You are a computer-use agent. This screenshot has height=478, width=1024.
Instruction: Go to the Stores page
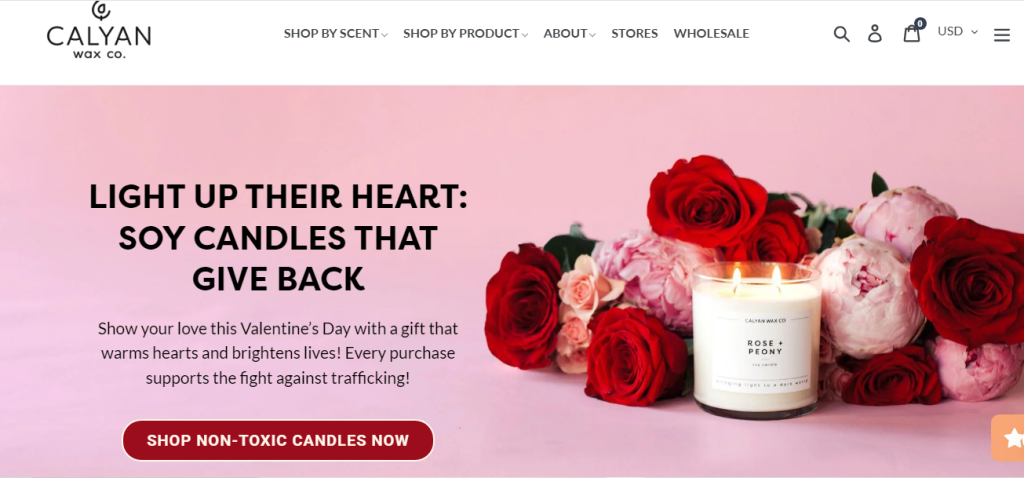click(634, 33)
